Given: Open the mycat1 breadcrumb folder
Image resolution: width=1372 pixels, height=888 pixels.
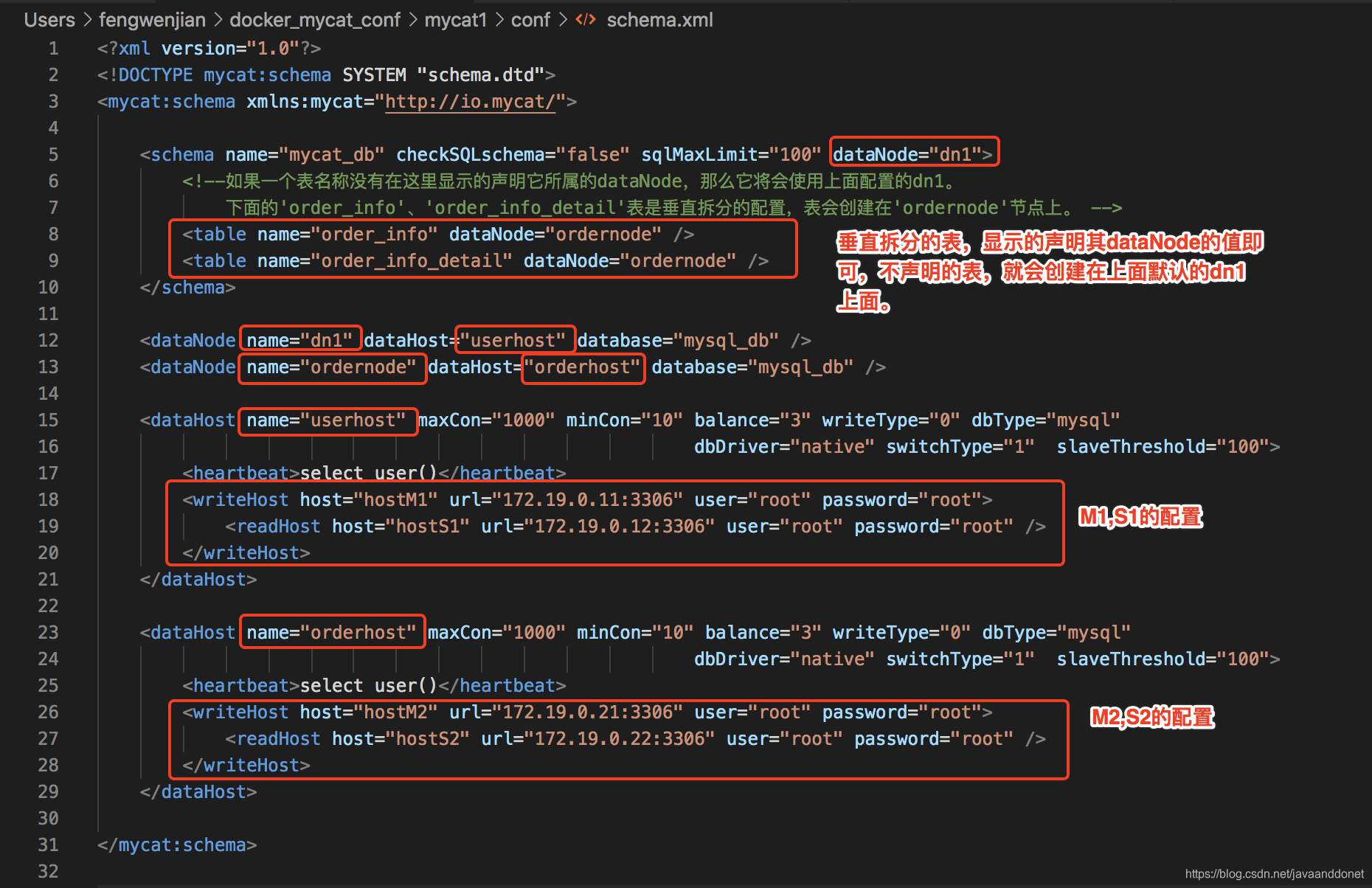Looking at the screenshot, I should [x=455, y=20].
